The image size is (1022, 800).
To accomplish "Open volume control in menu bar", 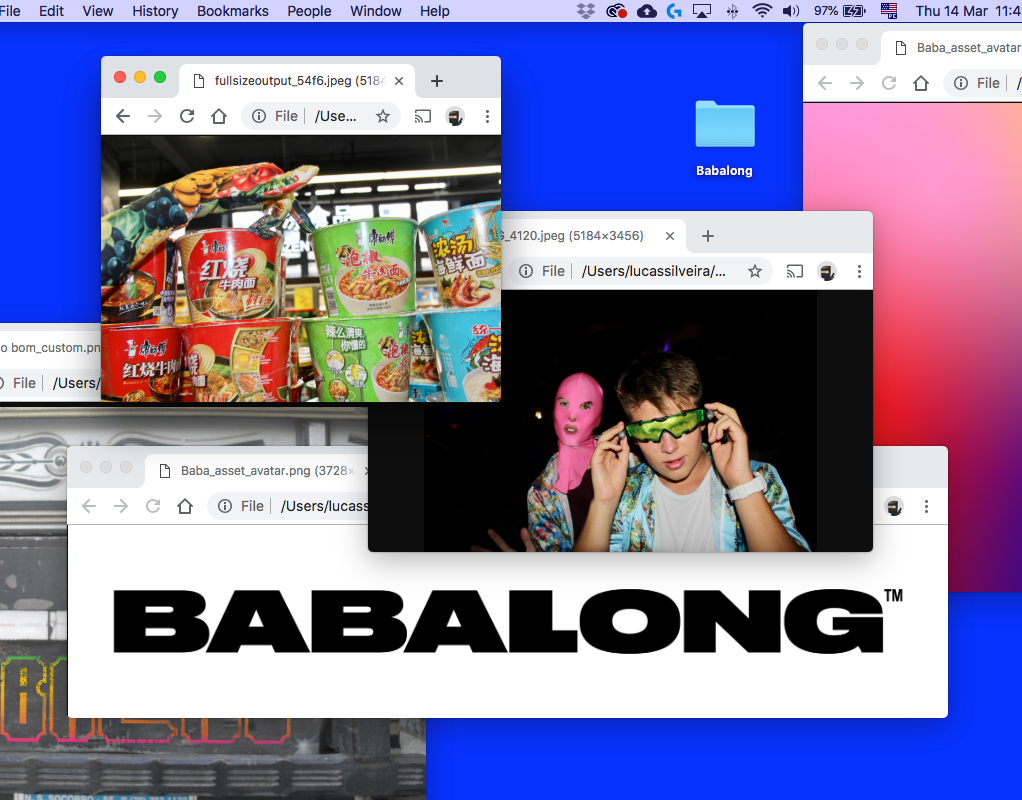I will 791,11.
